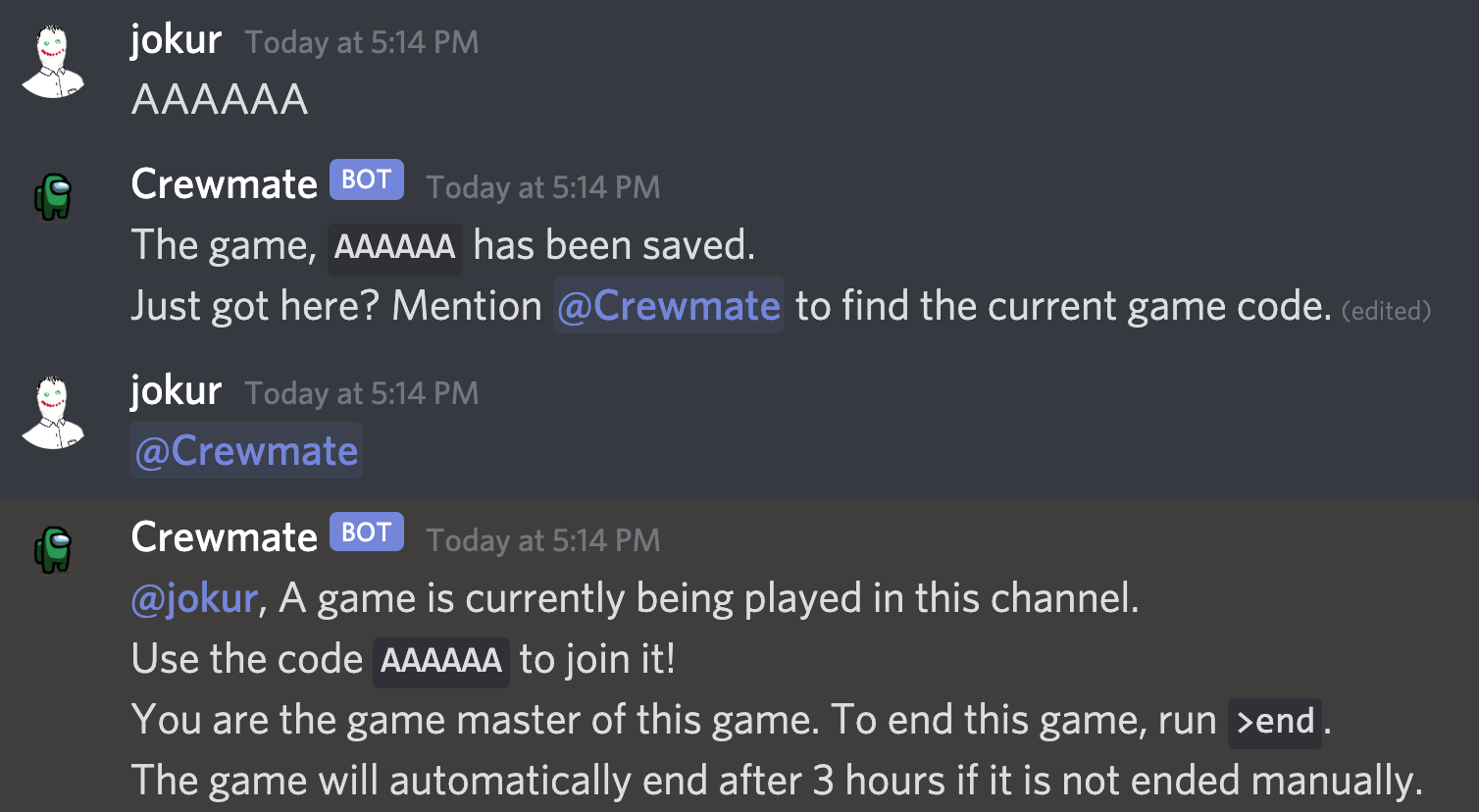The height and width of the screenshot is (812, 1479).
Task: Click the >end code snippet
Action: pos(1274,723)
